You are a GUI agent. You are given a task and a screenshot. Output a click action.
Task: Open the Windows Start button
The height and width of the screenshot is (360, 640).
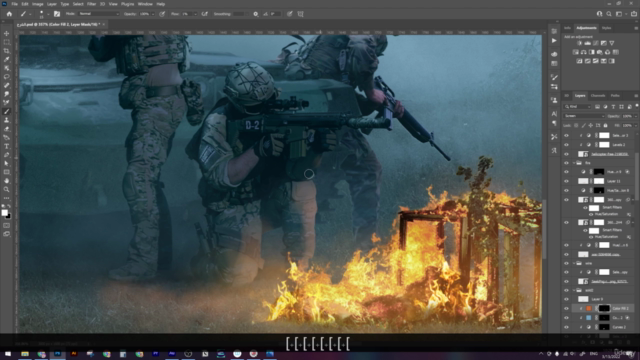pyautogui.click(x=8, y=354)
